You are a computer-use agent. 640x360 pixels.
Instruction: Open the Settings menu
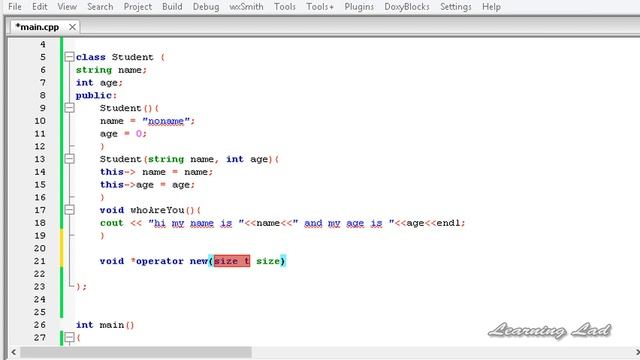tap(456, 7)
